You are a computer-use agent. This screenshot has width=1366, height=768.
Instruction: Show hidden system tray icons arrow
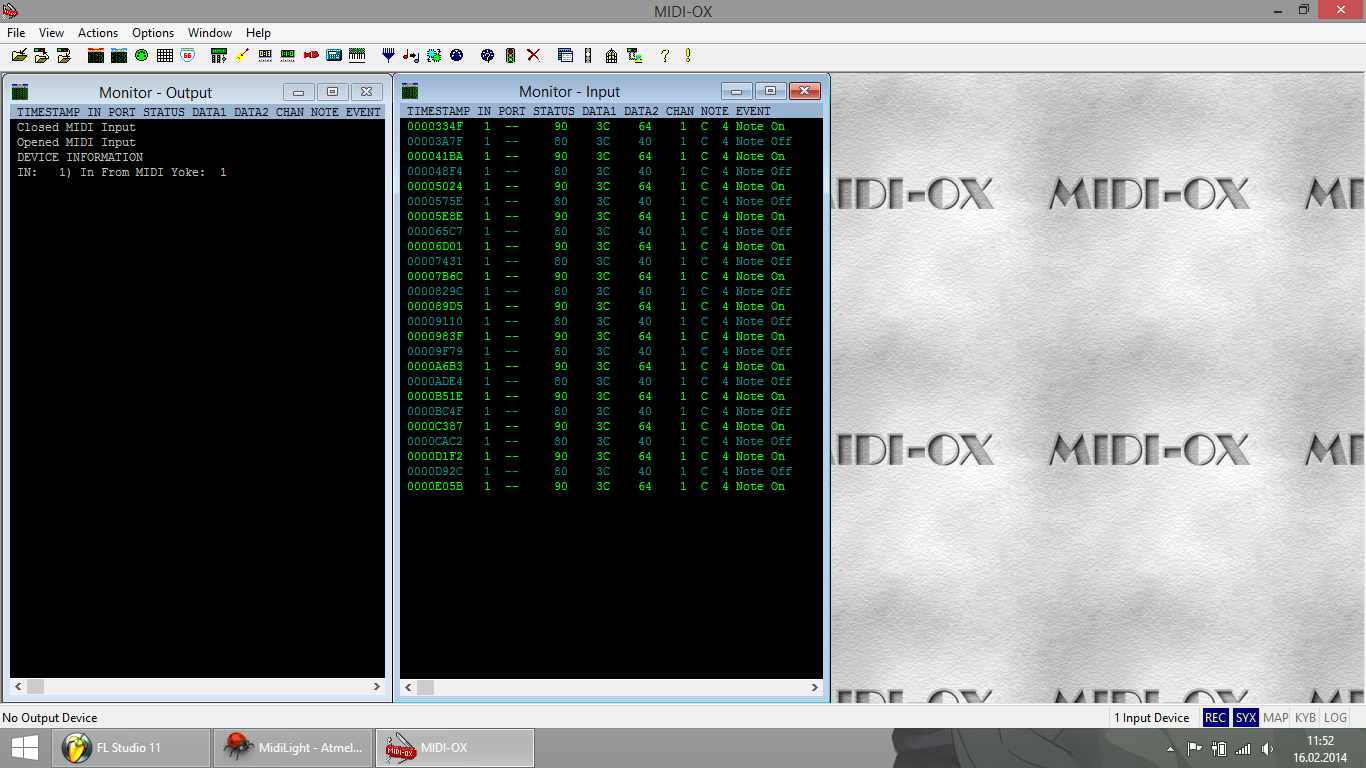click(x=1170, y=748)
